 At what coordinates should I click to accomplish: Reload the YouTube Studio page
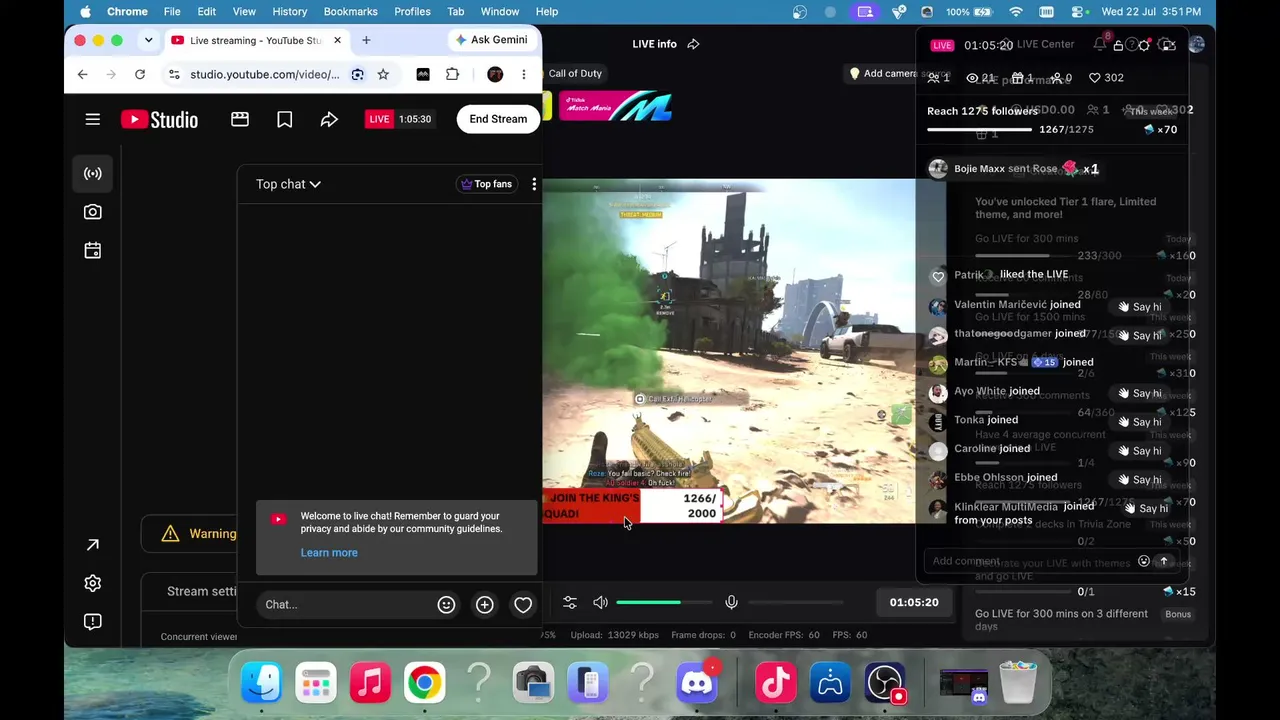tap(140, 74)
